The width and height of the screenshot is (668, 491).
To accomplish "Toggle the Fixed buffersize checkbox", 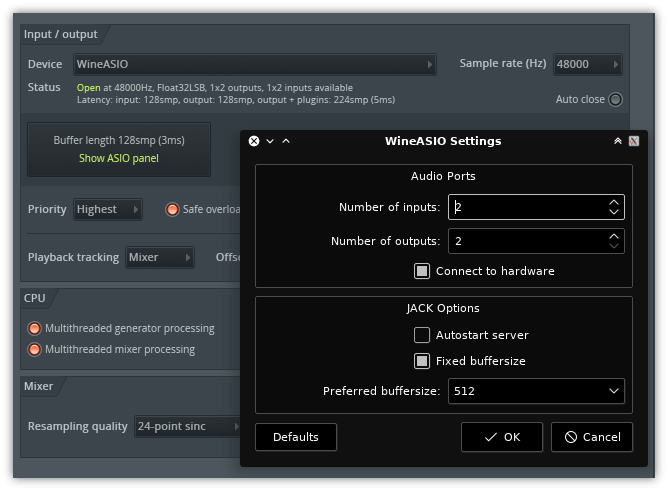I will click(x=422, y=361).
